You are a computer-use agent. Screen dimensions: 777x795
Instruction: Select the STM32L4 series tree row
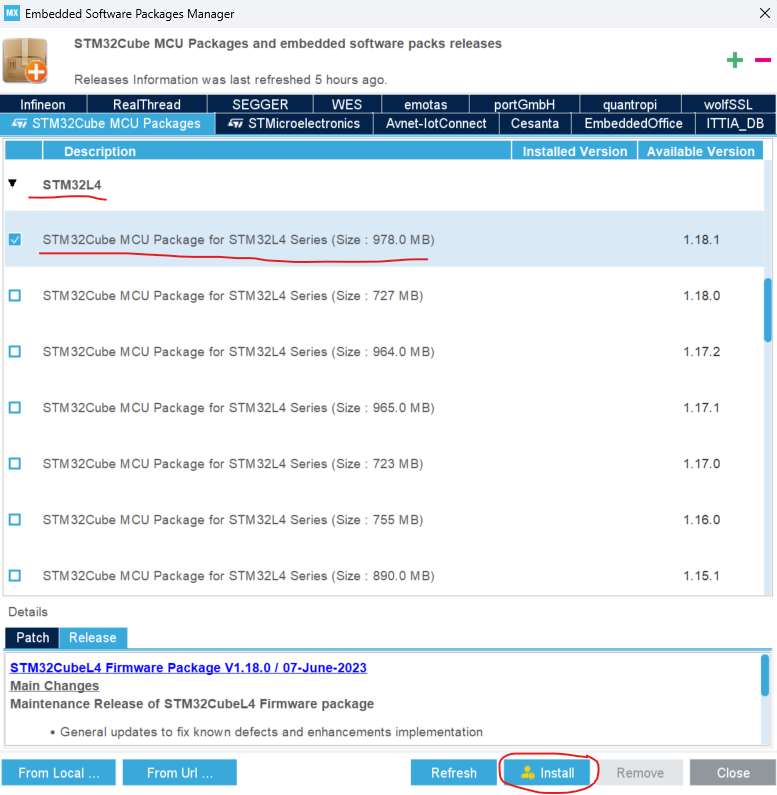point(384,185)
